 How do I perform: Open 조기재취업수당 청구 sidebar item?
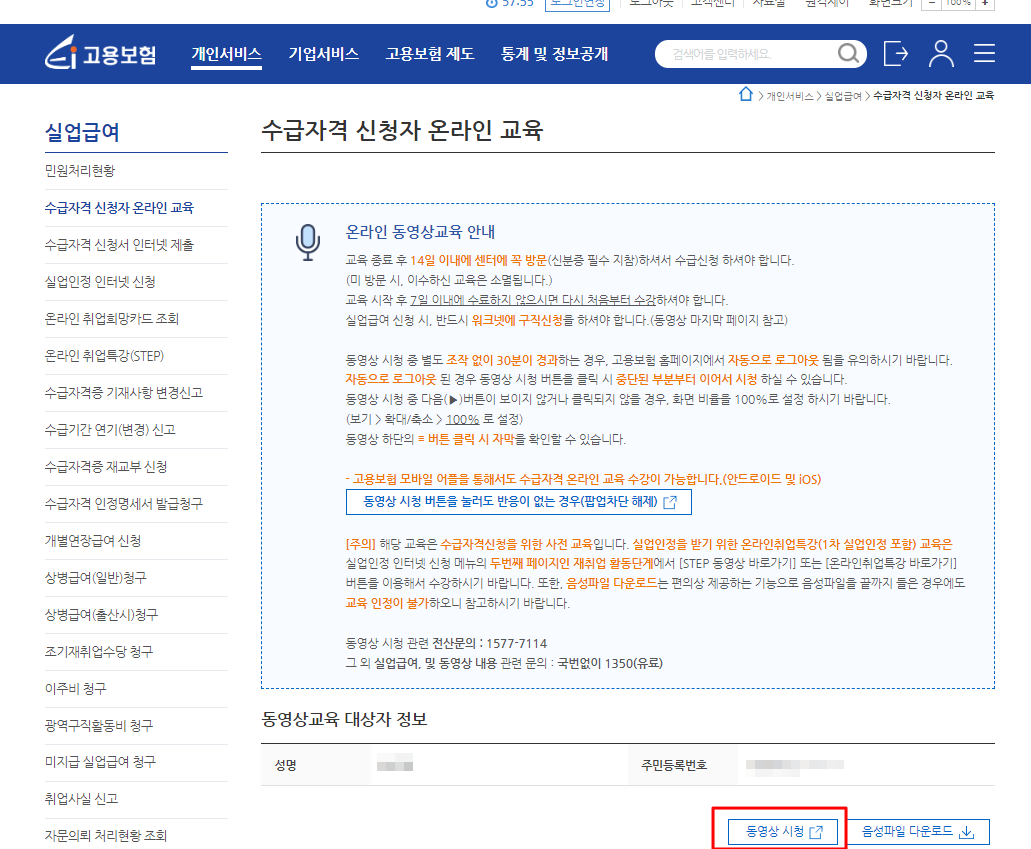click(x=99, y=652)
